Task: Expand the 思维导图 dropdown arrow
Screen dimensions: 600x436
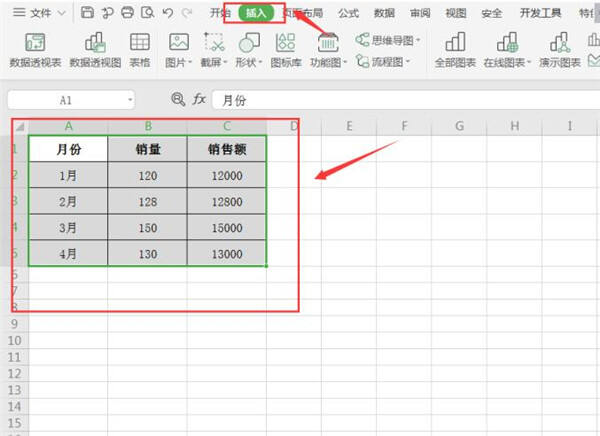Action: pos(418,40)
